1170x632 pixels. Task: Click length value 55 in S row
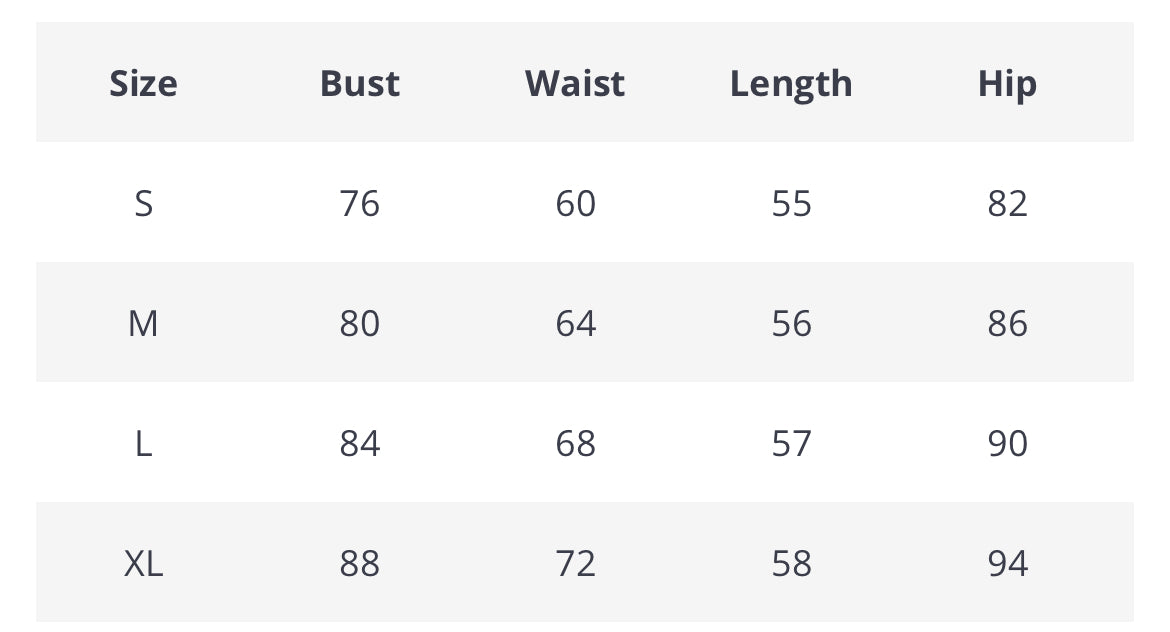[x=791, y=203]
